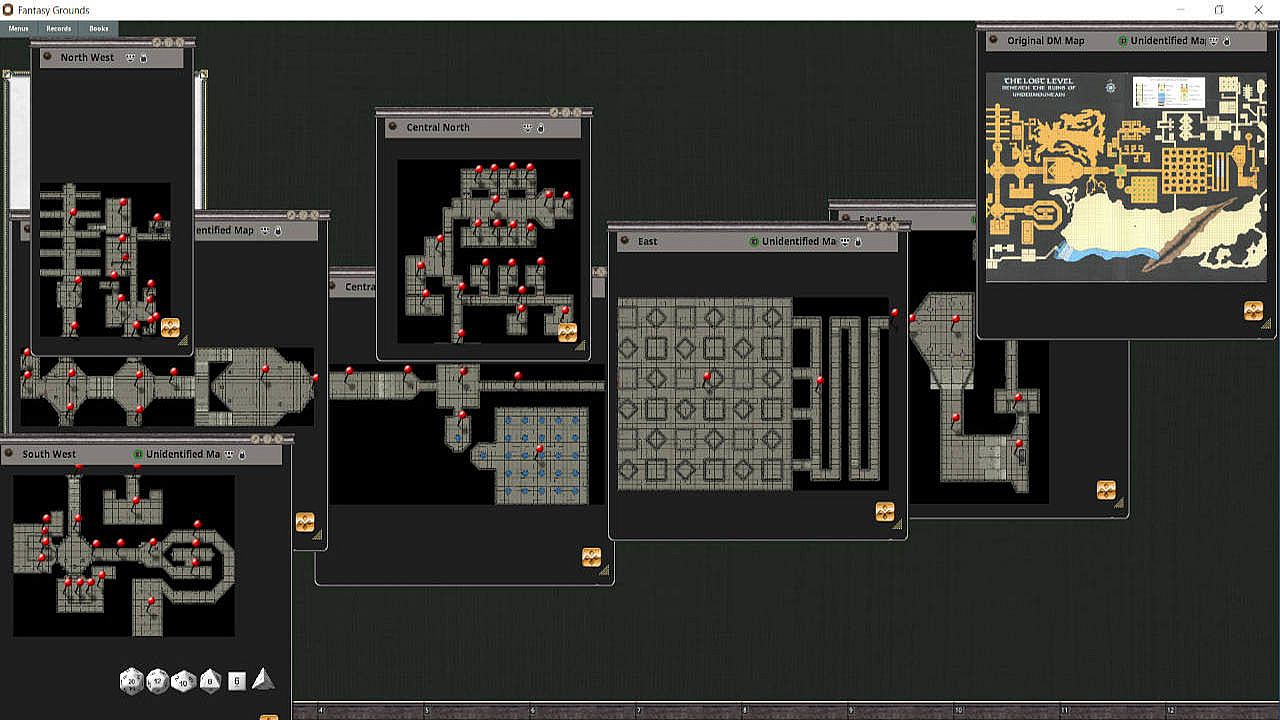1280x720 pixels.
Task: Pick the d12 die
Action: click(x=157, y=681)
